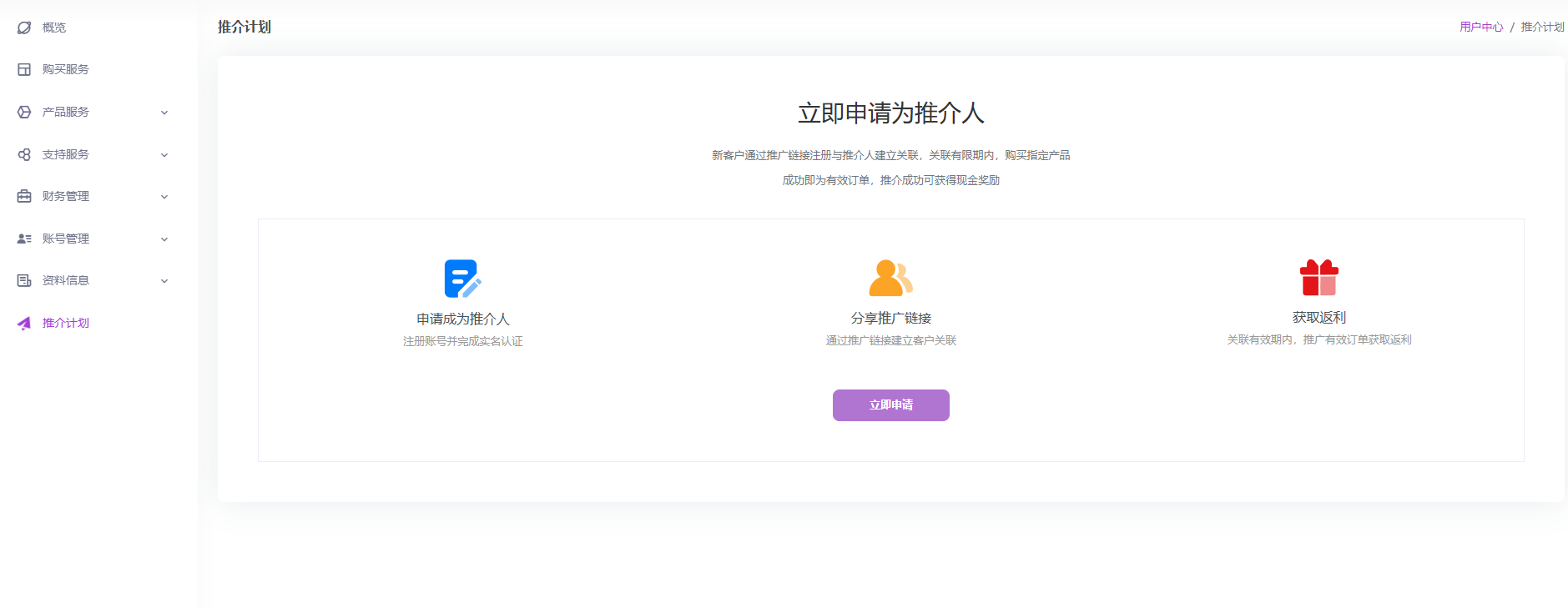The height and width of the screenshot is (608, 1568).
Task: Expand the 支持服务 submenu chevron
Action: [x=164, y=155]
